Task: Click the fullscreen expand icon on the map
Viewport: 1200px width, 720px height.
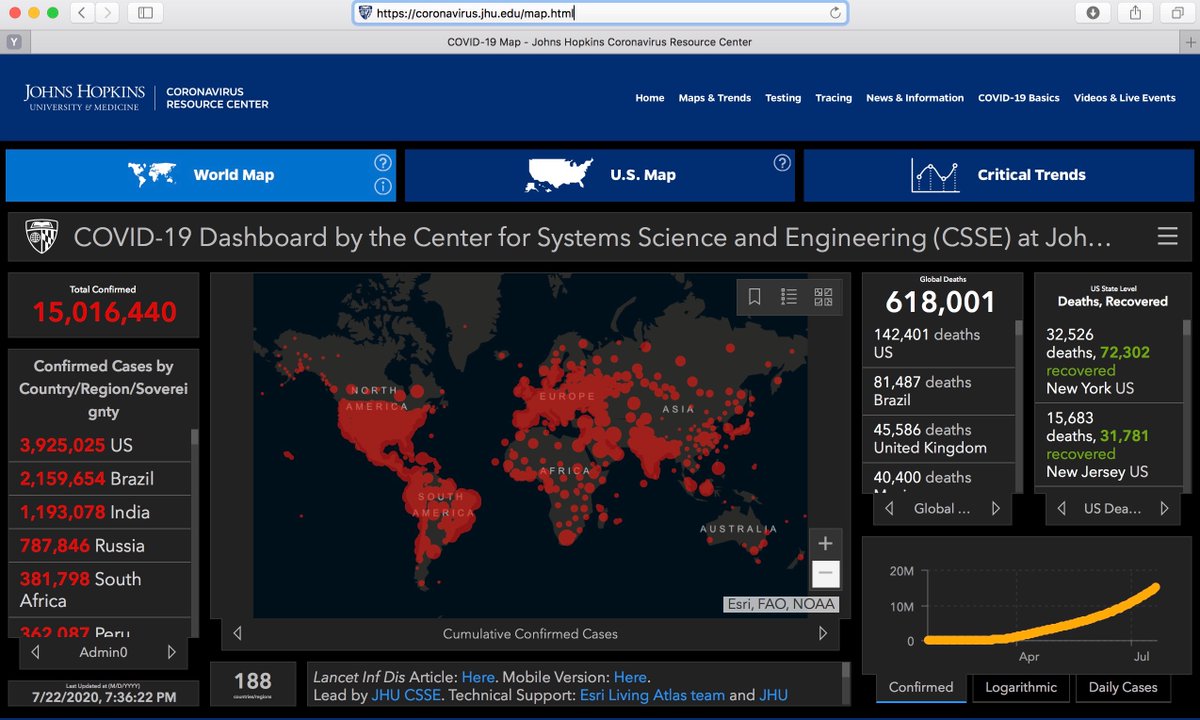Action: pos(824,296)
